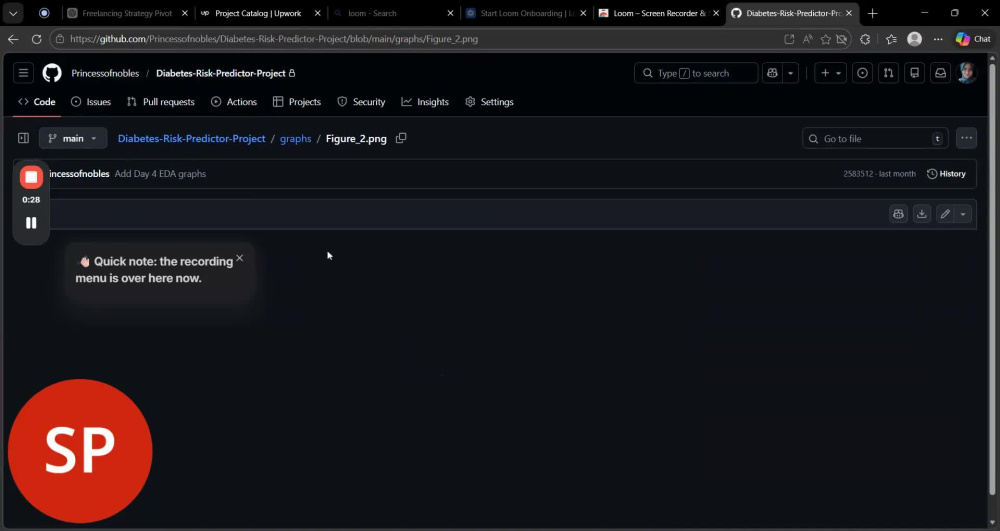Open the more file actions ellipsis menu
The image size is (1000, 531).
967,138
